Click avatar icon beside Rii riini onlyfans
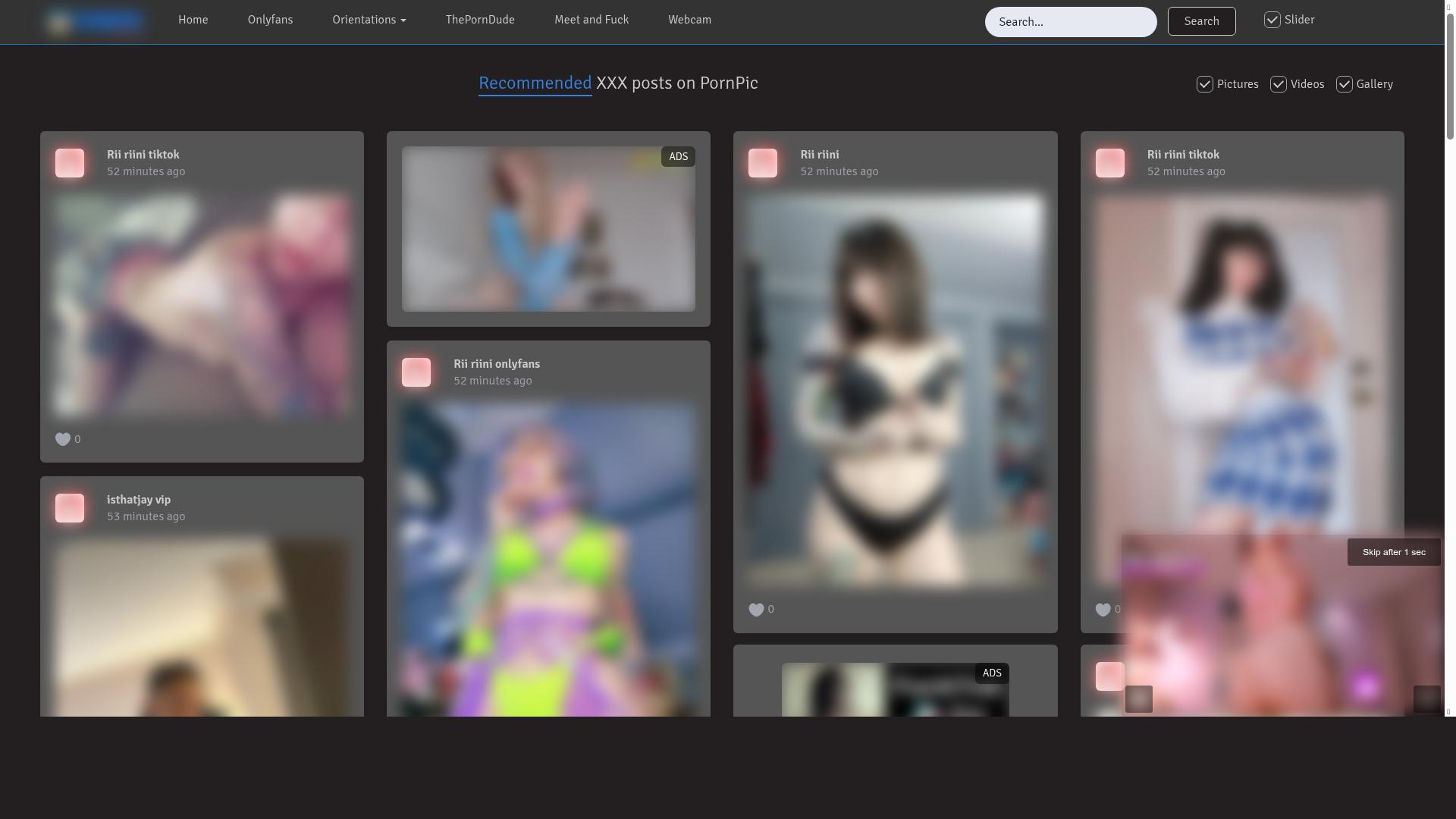The image size is (1456, 819). pyautogui.click(x=416, y=372)
